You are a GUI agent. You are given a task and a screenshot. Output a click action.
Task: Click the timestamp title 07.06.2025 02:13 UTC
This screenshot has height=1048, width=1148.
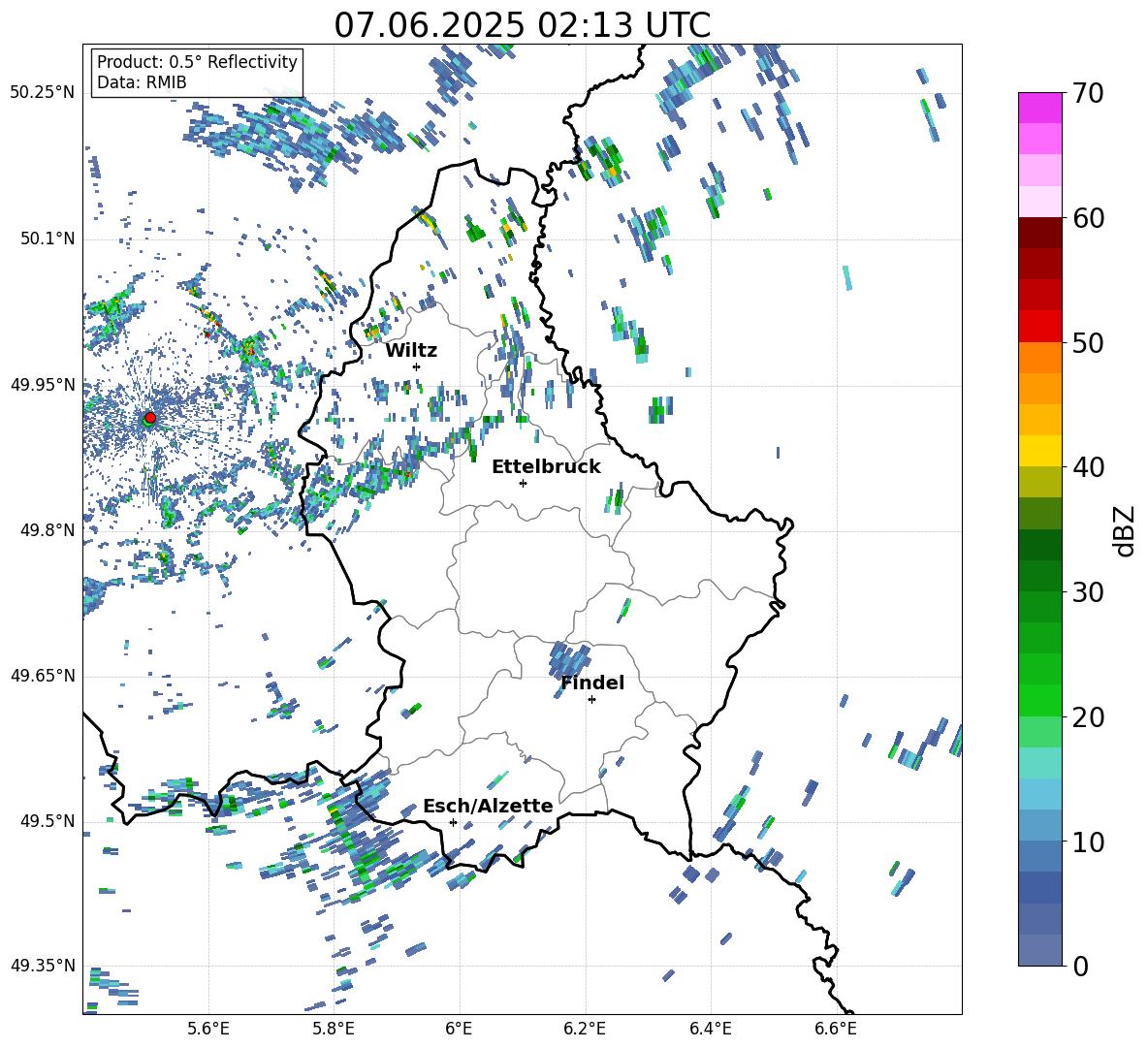pos(522,25)
